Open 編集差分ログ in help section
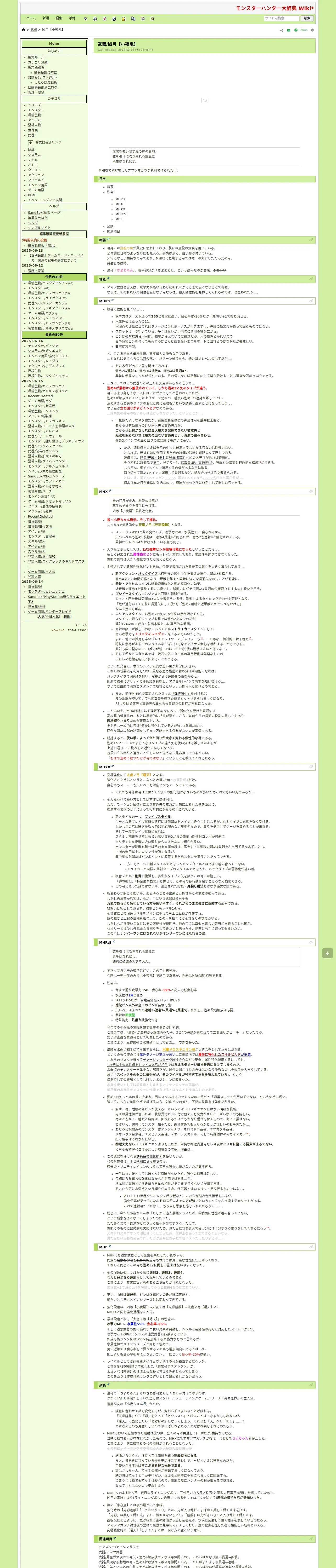This screenshot has height=1568, width=336. point(38,218)
